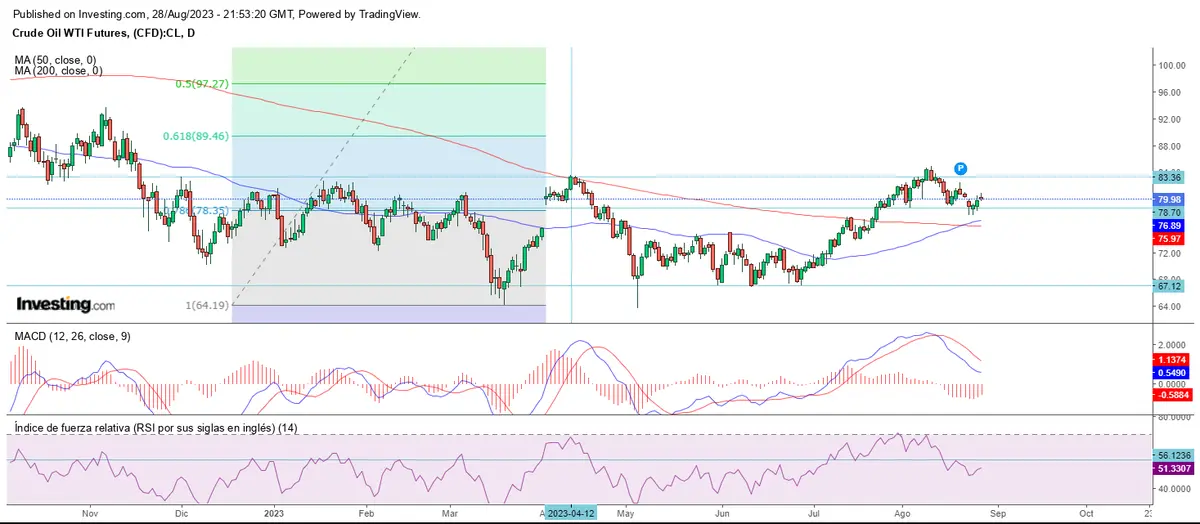Click the 0.5(97.27) Fibonacci level label
This screenshot has width=1200, height=524.
point(204,84)
